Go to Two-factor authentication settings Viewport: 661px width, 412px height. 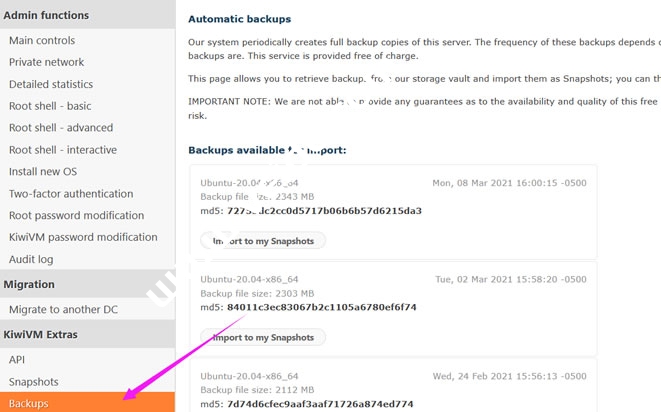[x=71, y=194]
